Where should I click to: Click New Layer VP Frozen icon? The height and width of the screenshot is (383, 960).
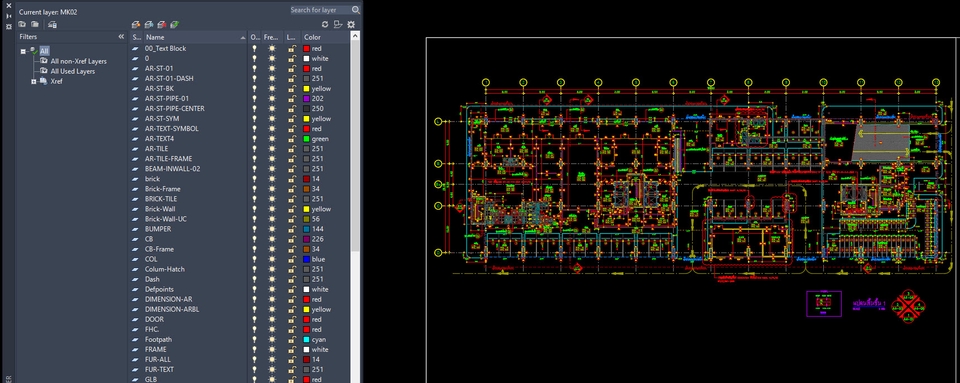[149, 24]
